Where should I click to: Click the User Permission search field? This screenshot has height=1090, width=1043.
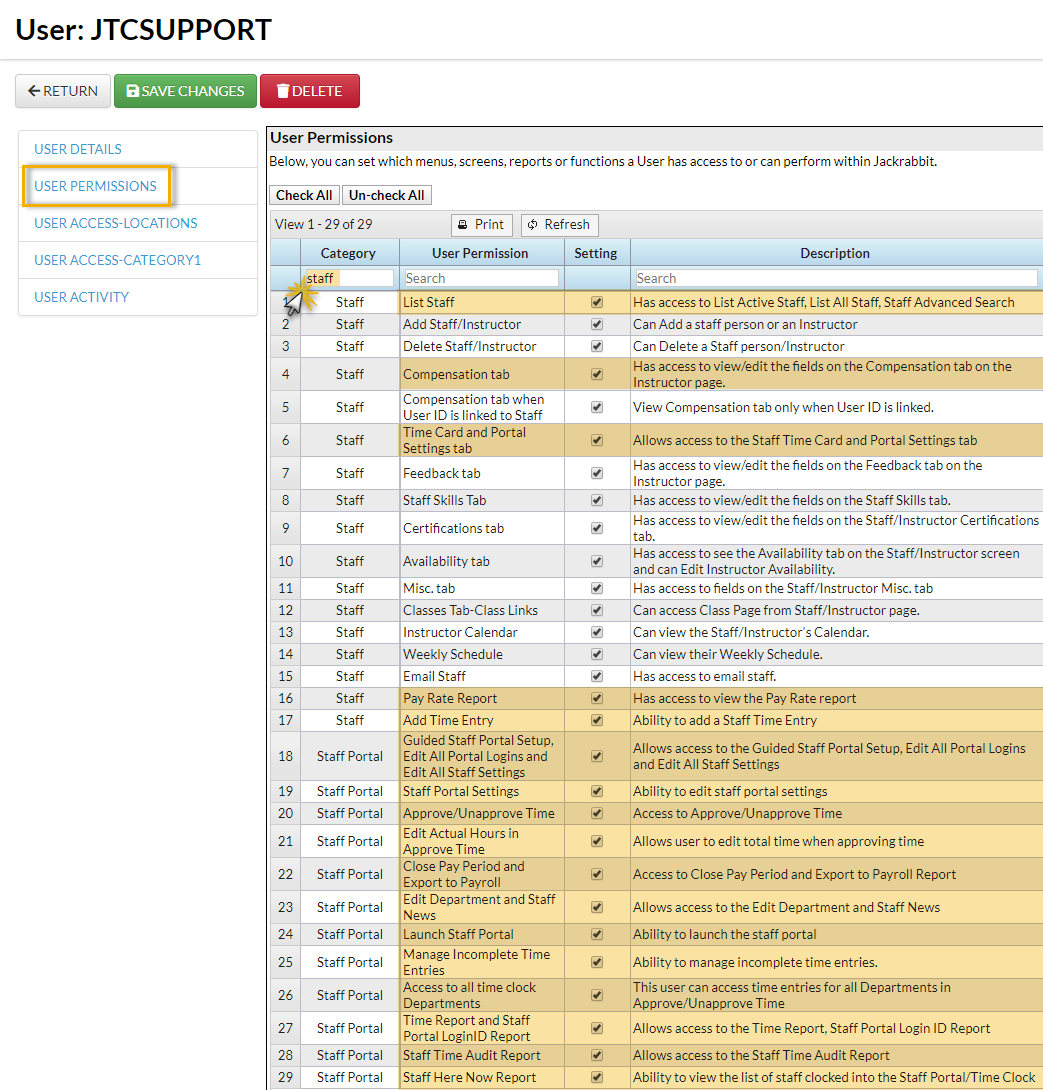481,278
